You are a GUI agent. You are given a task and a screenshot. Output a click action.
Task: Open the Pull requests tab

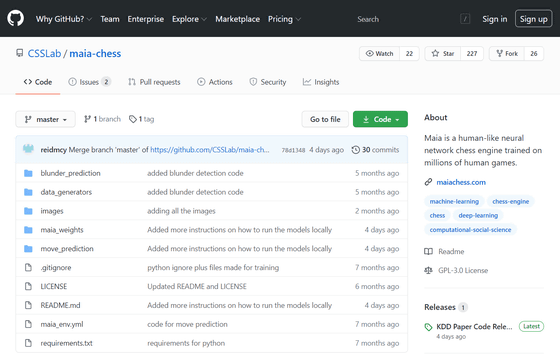[154, 82]
